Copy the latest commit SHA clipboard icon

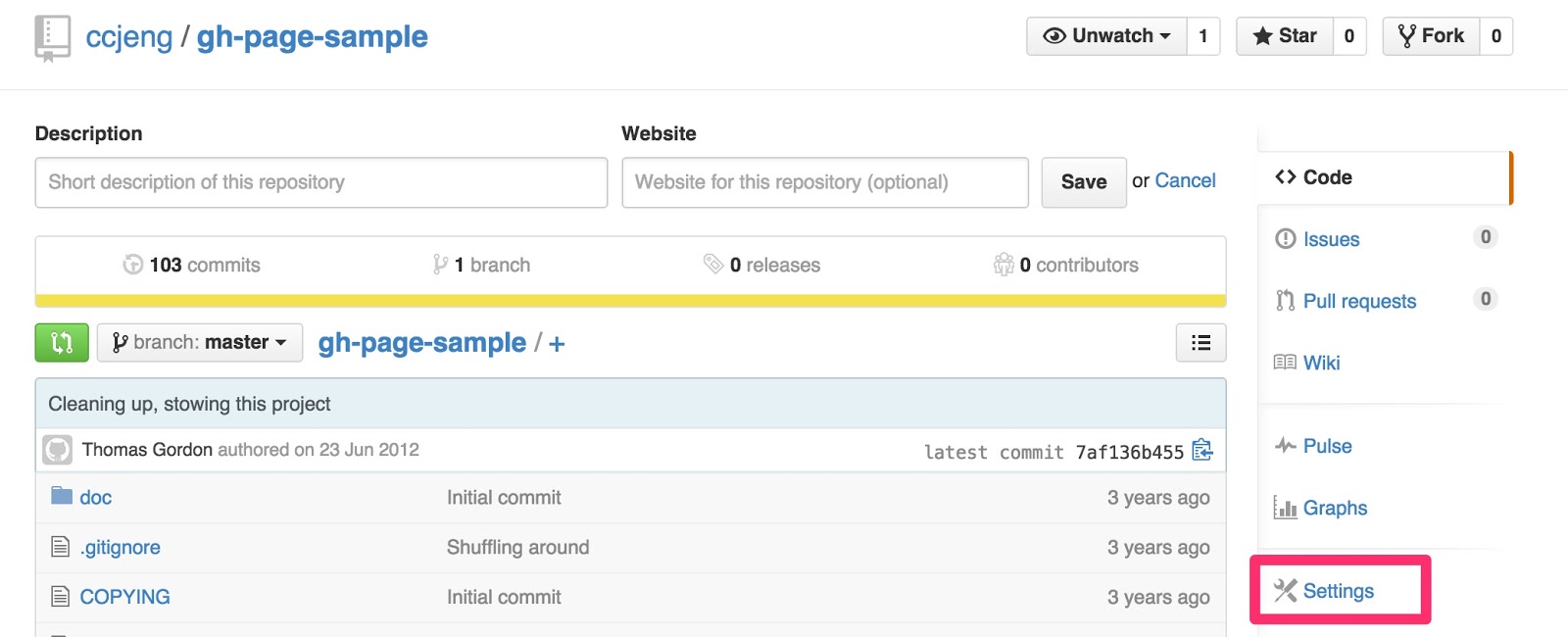[x=1202, y=451]
